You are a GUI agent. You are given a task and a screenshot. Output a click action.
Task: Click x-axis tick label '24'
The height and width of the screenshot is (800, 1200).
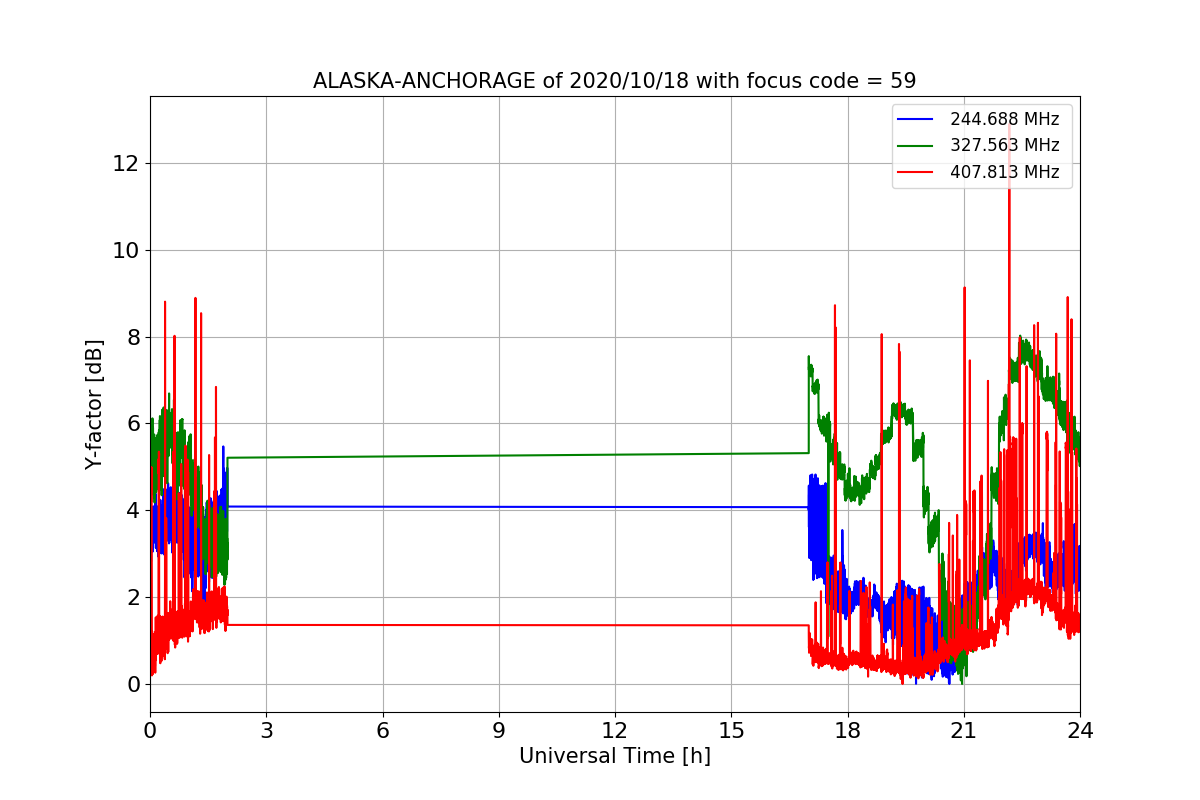[x=1080, y=731]
